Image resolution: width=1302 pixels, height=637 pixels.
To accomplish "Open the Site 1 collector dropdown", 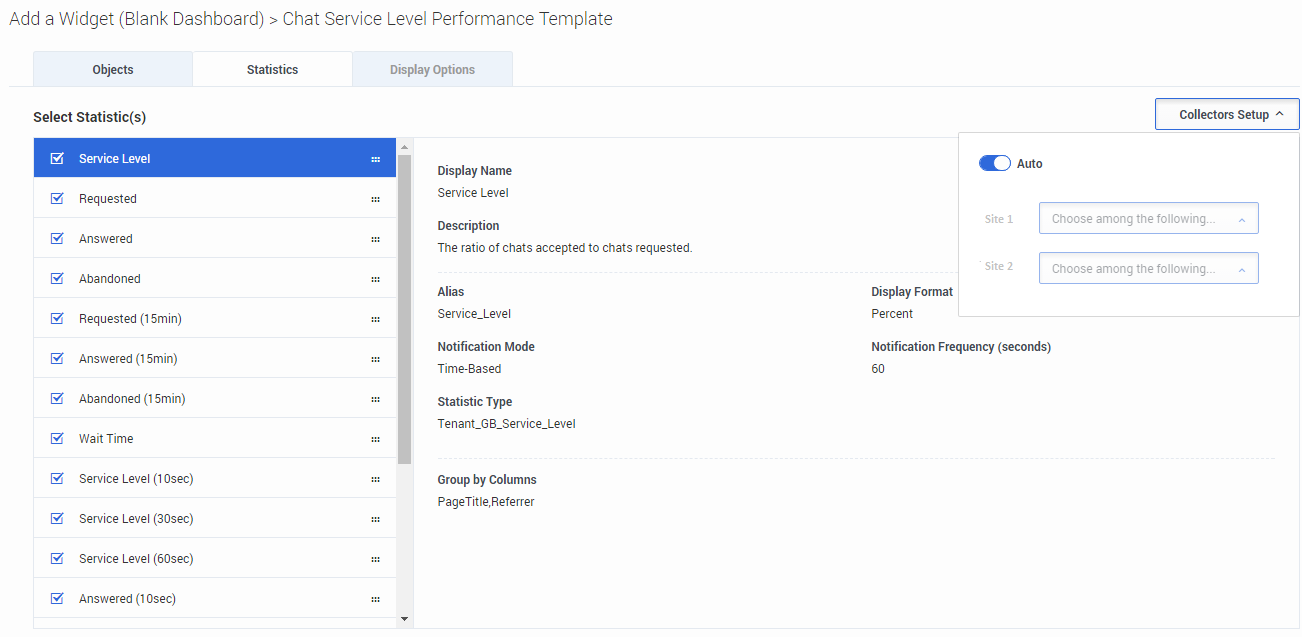I will [x=1148, y=218].
